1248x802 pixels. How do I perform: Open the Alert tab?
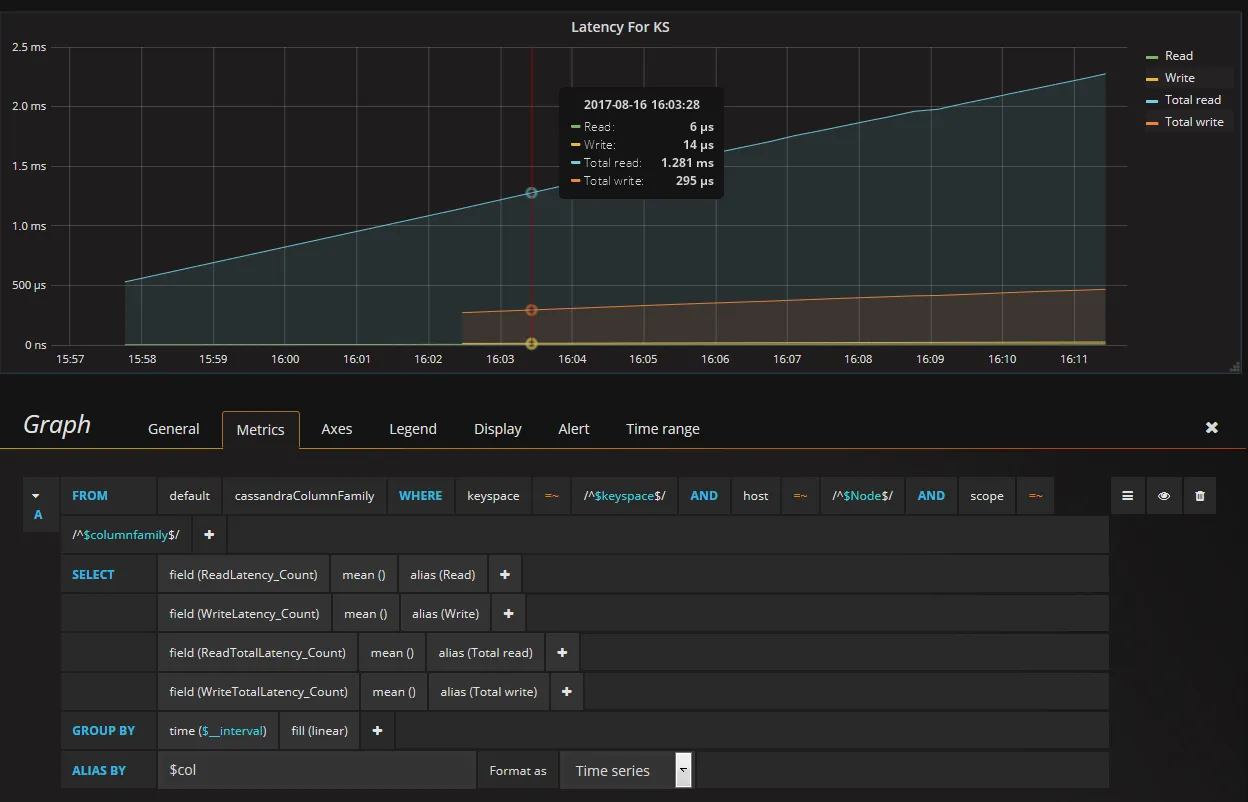pyautogui.click(x=574, y=428)
